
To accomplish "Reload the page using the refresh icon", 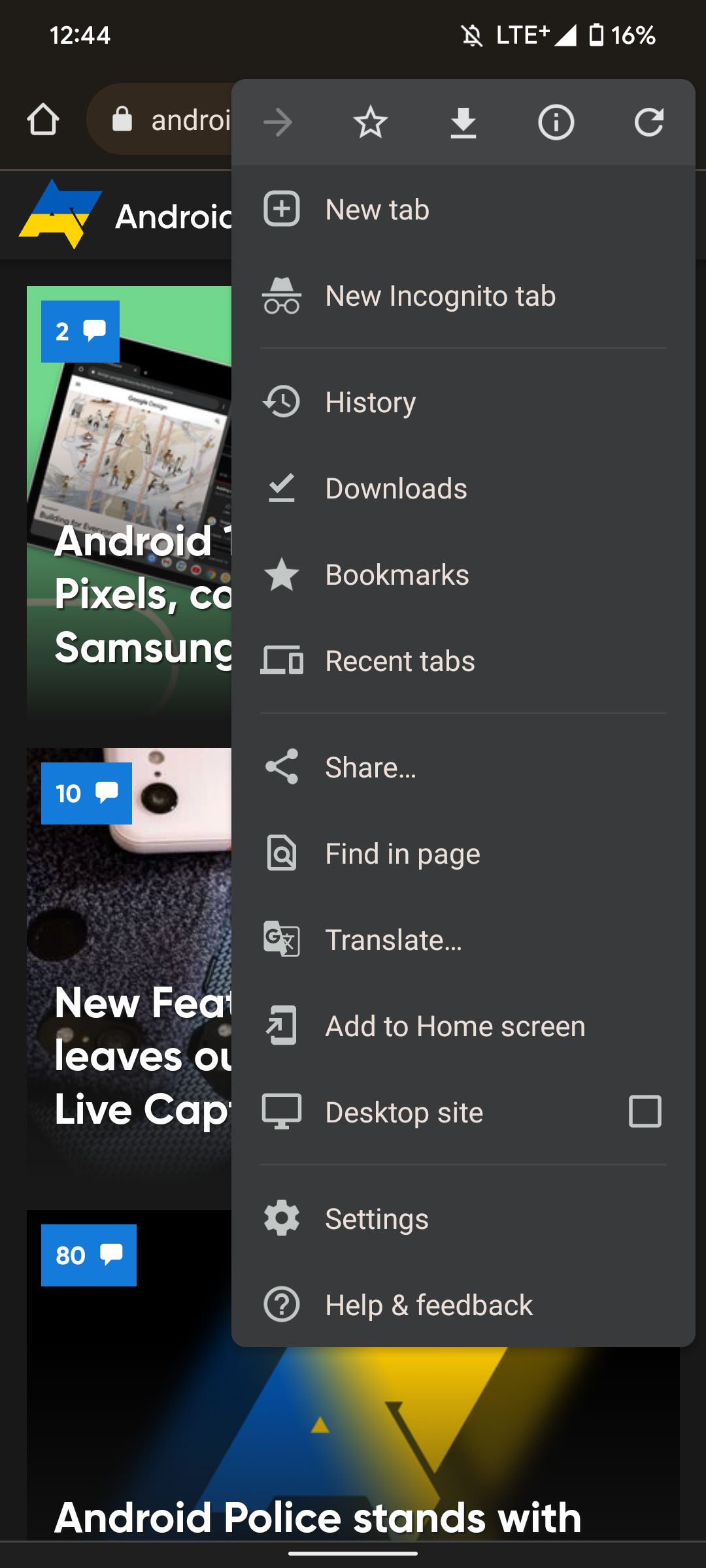I will [x=649, y=122].
